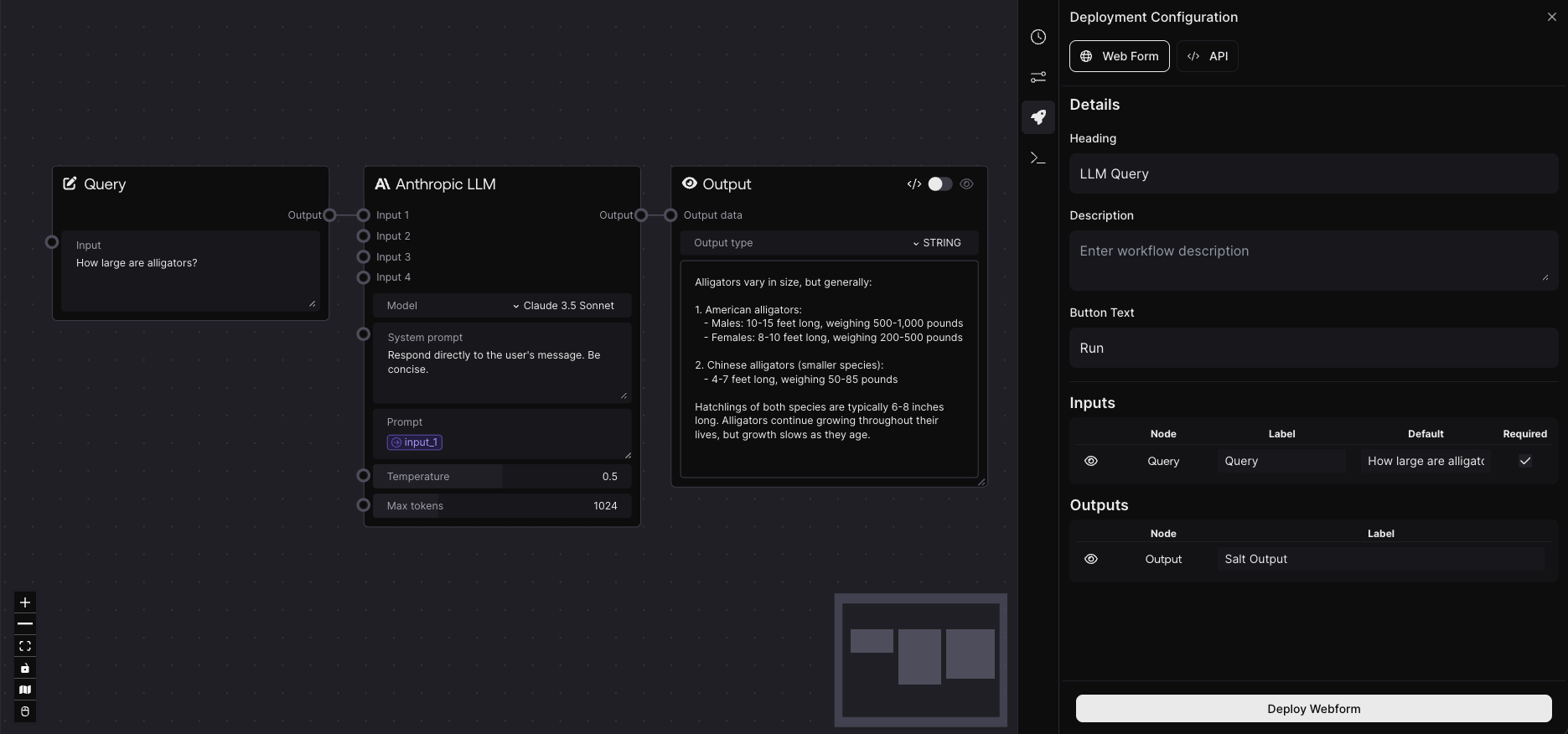Toggle the Output node code/preview switch
Screen dimensions: 1568x734
940,183
